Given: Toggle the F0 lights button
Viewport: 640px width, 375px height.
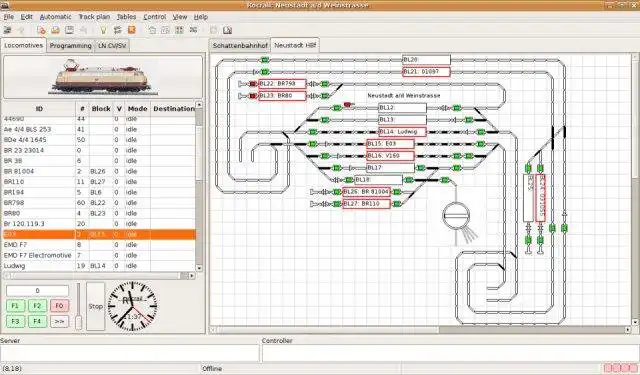Looking at the screenshot, I should 59,306.
